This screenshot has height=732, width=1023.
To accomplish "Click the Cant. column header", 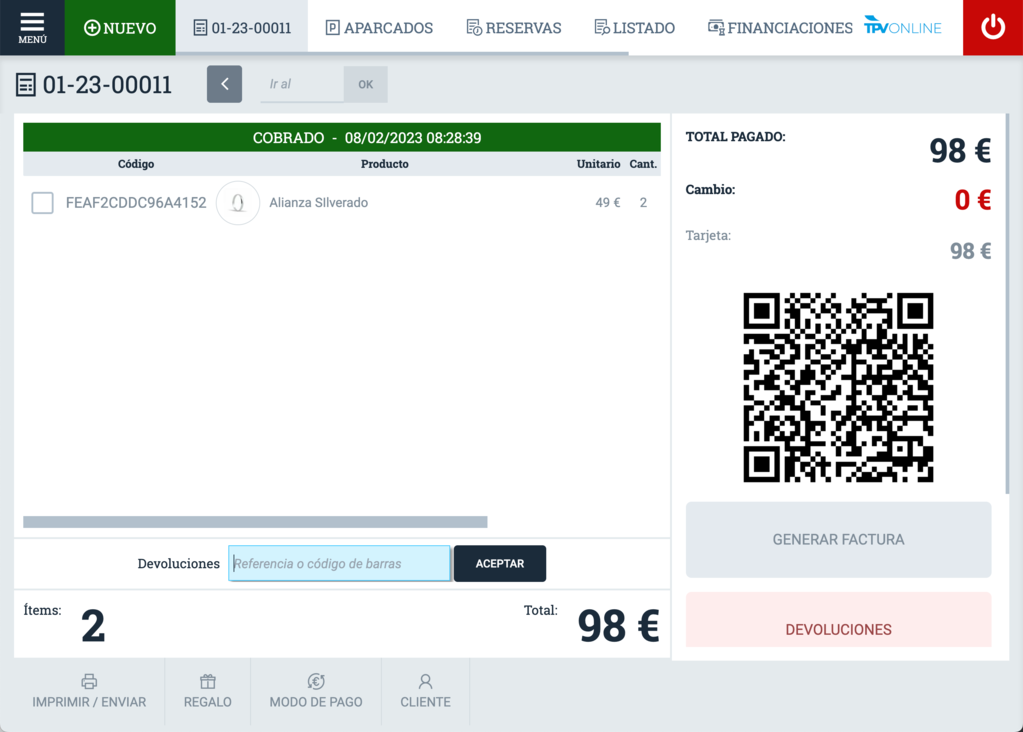I will [x=643, y=164].
